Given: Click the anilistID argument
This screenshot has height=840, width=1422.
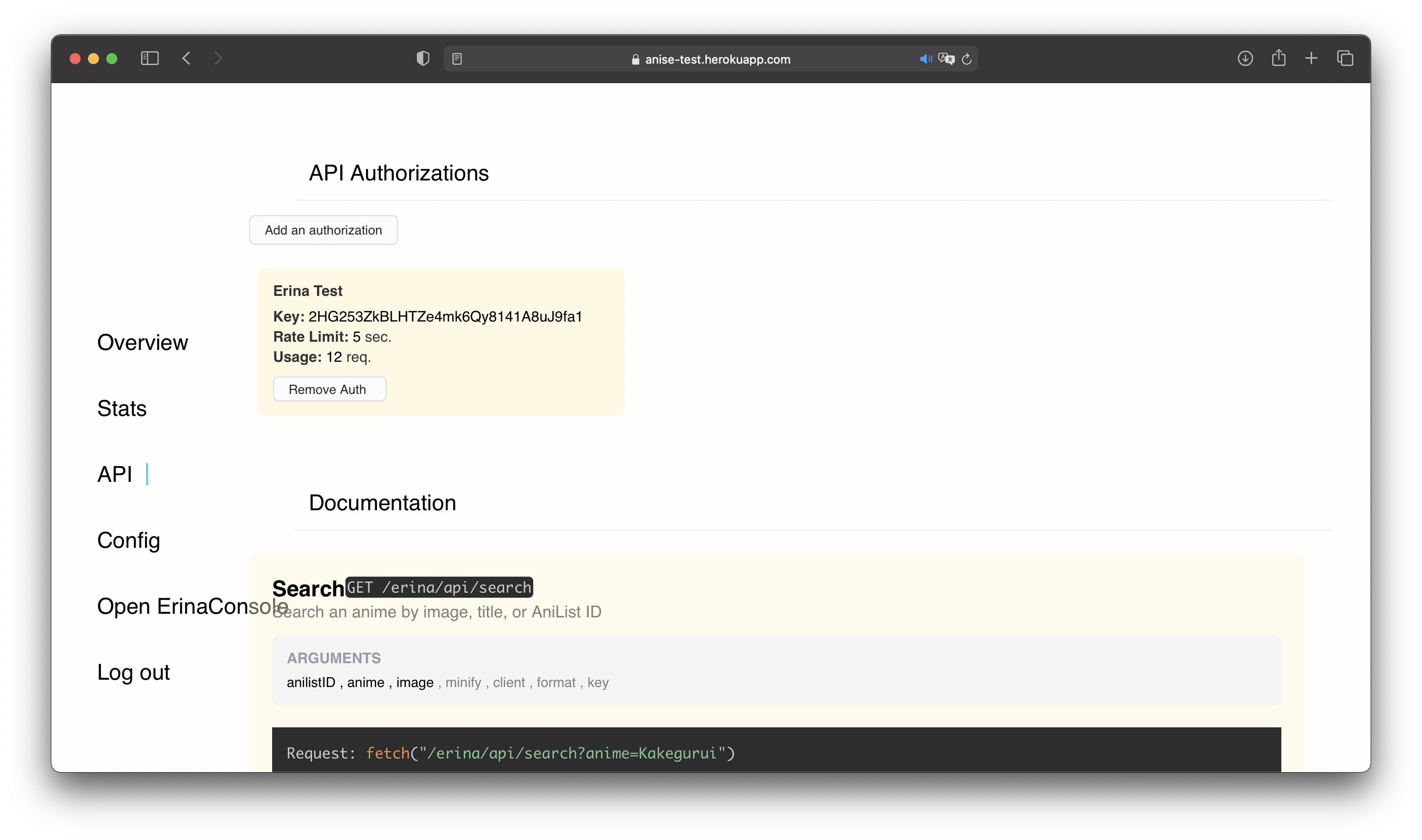Looking at the screenshot, I should [311, 682].
